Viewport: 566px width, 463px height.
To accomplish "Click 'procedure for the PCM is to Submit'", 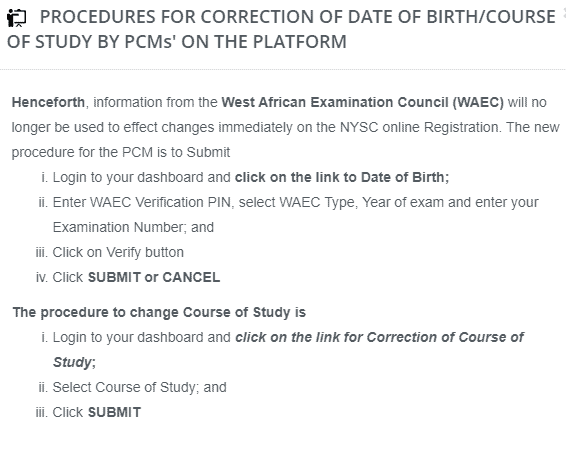I will point(121,152).
